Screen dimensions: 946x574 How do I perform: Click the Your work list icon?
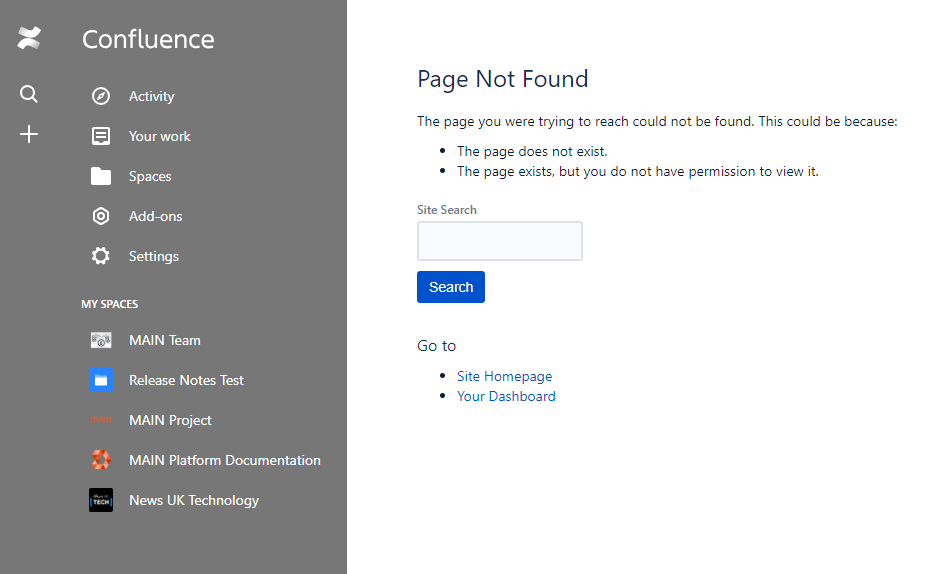pyautogui.click(x=101, y=136)
